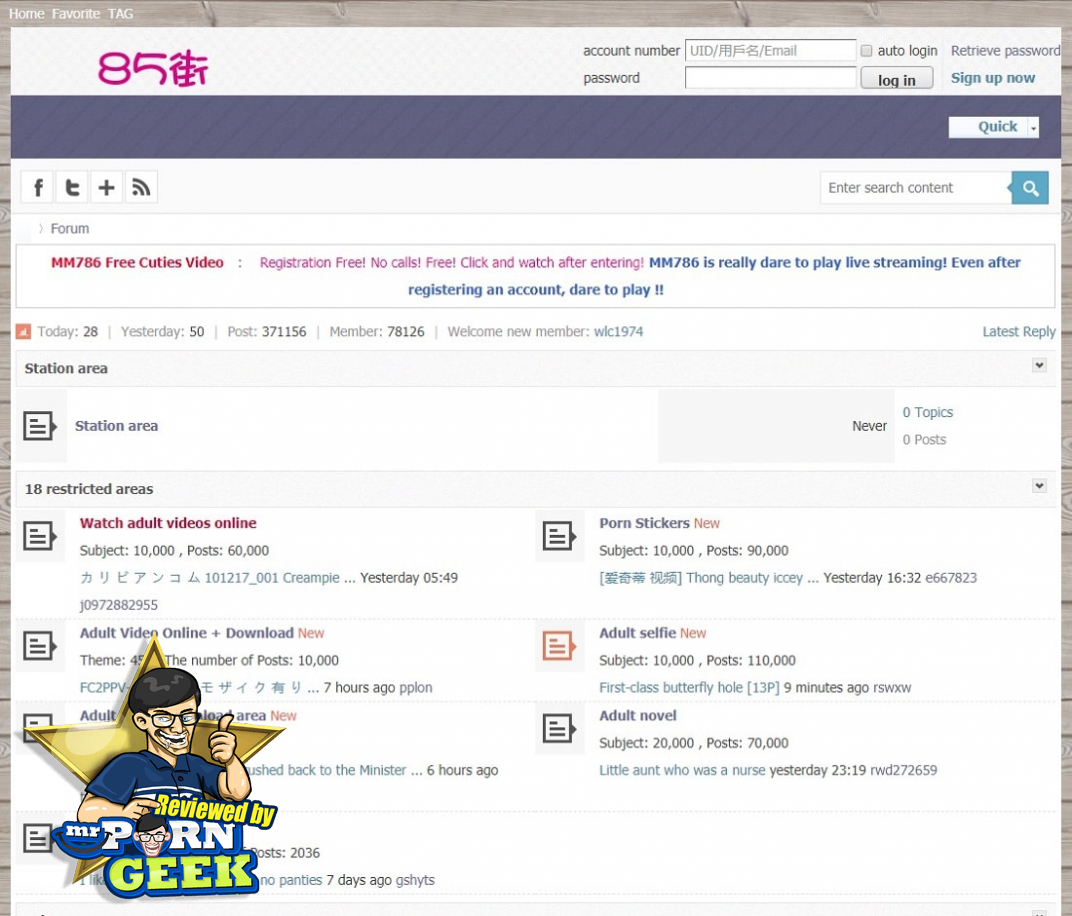The image size is (1072, 916).
Task: Click the Twitter share icon
Action: coord(72,187)
